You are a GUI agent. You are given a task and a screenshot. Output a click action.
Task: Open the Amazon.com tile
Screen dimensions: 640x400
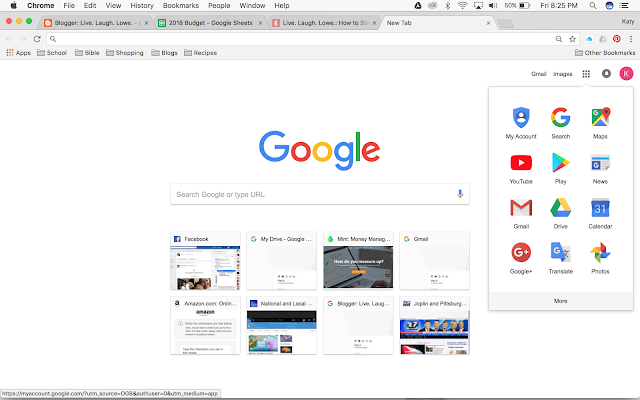point(205,325)
